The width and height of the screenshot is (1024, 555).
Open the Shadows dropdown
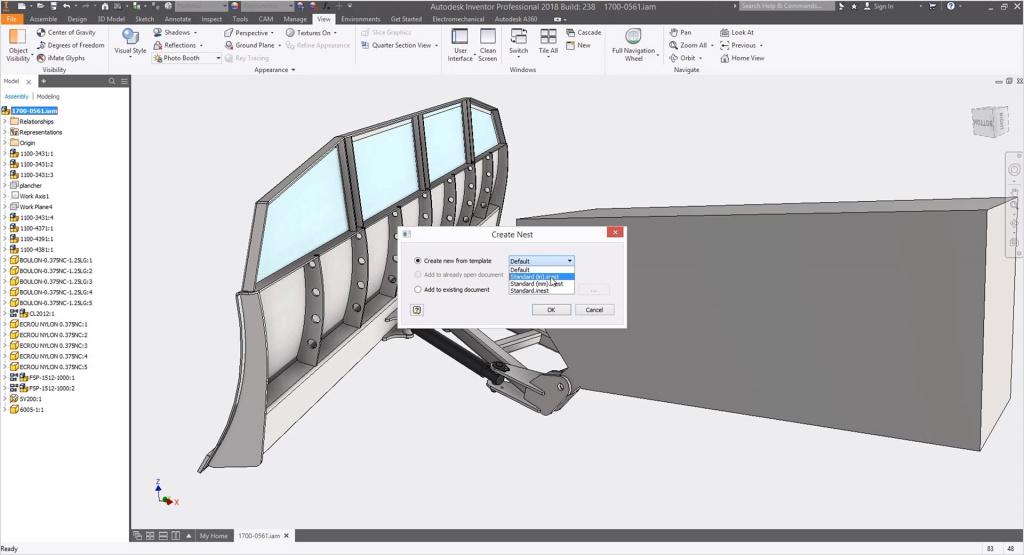195,32
